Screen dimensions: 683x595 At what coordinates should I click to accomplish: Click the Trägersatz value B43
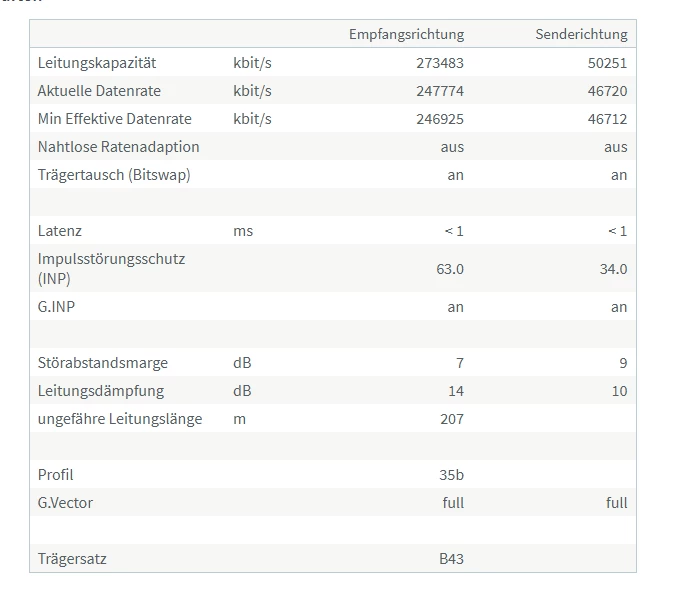click(451, 559)
